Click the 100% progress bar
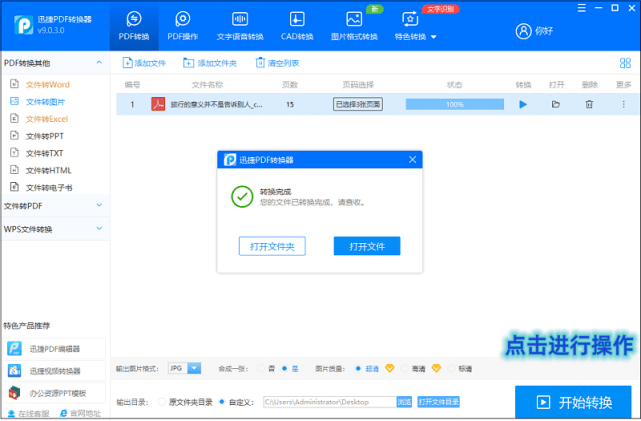Viewport: 641px width, 421px height. [x=455, y=104]
